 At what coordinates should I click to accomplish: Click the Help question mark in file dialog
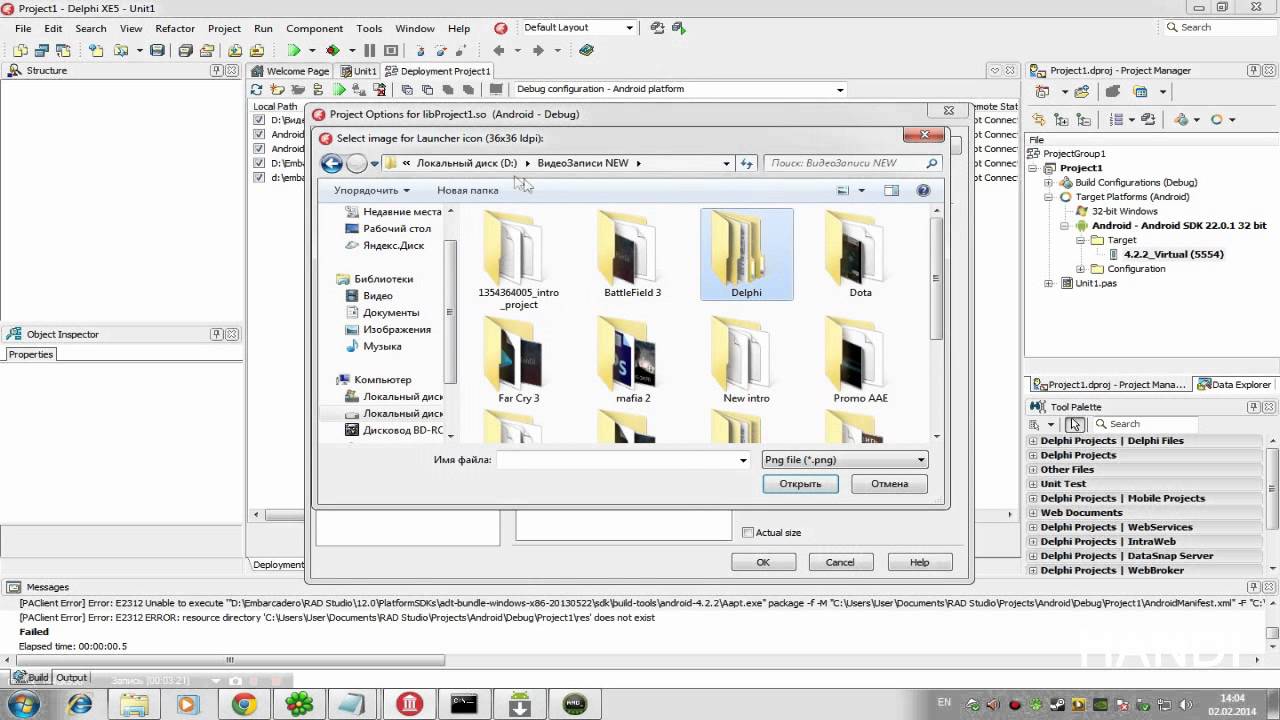tap(923, 190)
